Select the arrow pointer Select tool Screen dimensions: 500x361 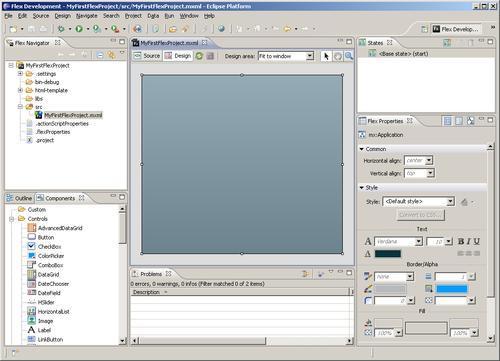pos(326,56)
